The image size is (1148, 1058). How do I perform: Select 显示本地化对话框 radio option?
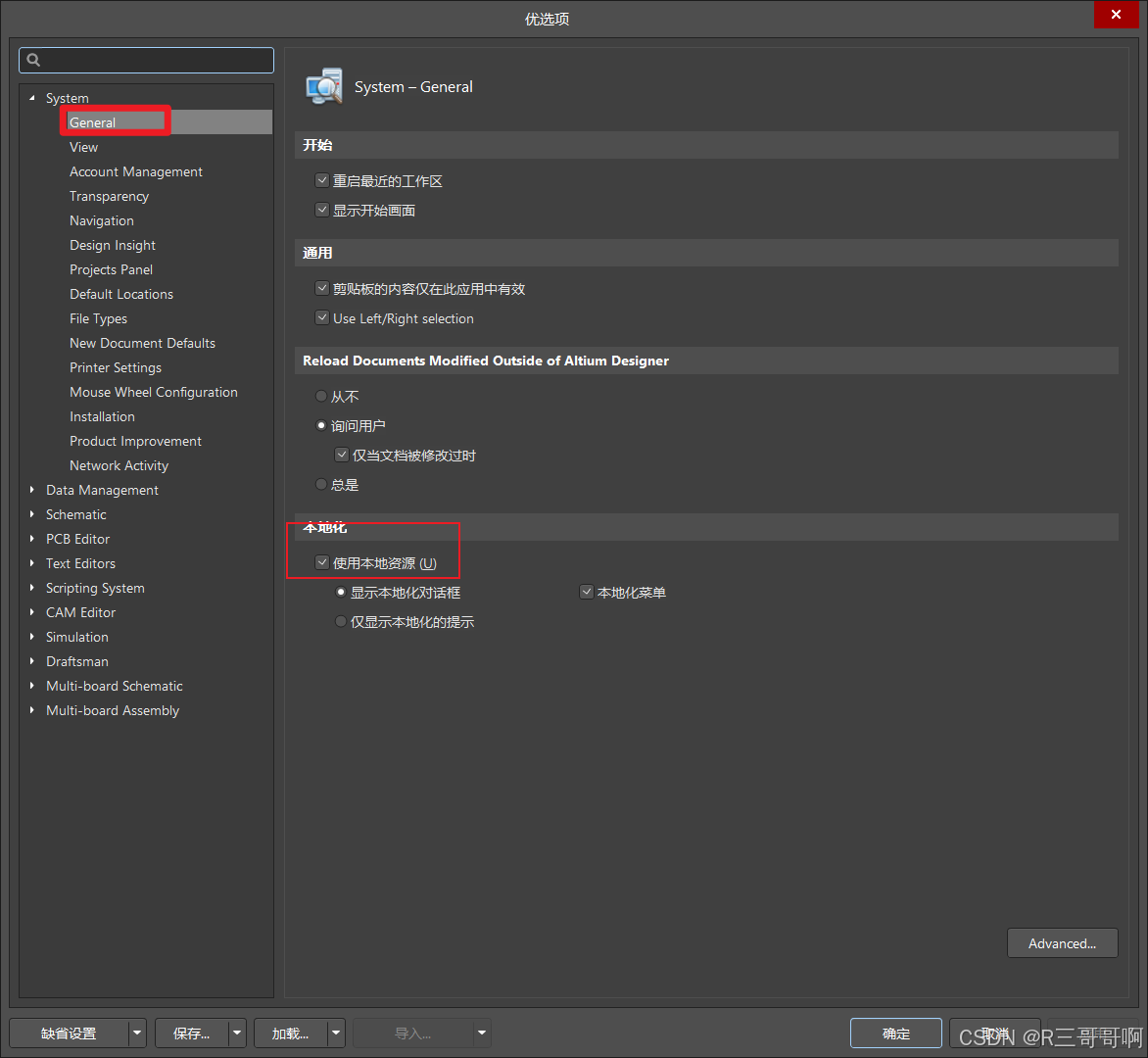click(x=341, y=592)
